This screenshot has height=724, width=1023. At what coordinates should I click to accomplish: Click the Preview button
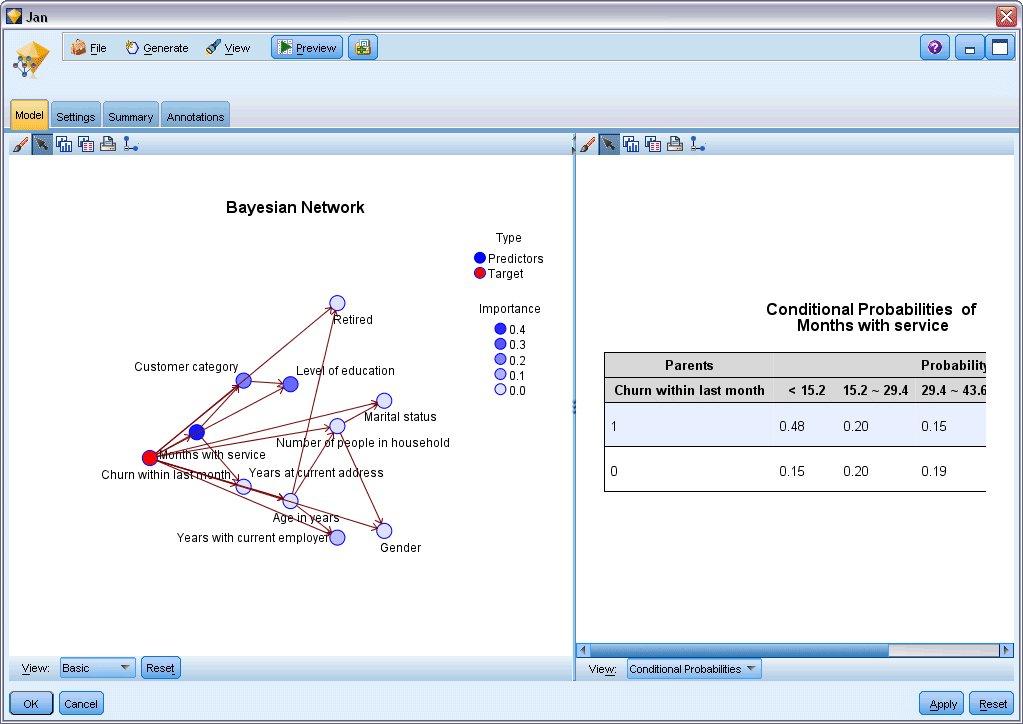tap(307, 48)
